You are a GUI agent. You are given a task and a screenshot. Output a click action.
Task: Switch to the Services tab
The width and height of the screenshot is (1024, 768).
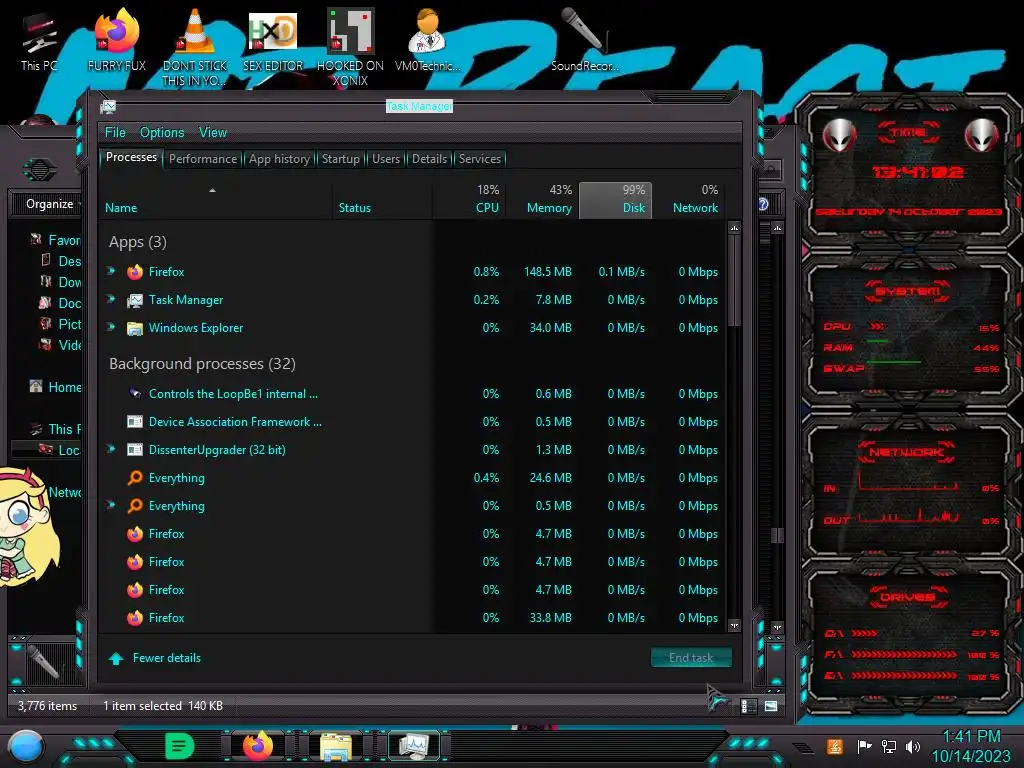tap(480, 159)
